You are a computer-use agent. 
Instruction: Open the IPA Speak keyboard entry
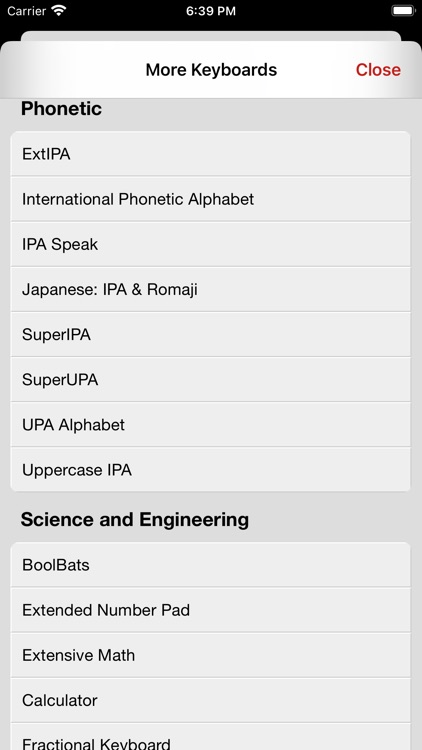pos(211,244)
